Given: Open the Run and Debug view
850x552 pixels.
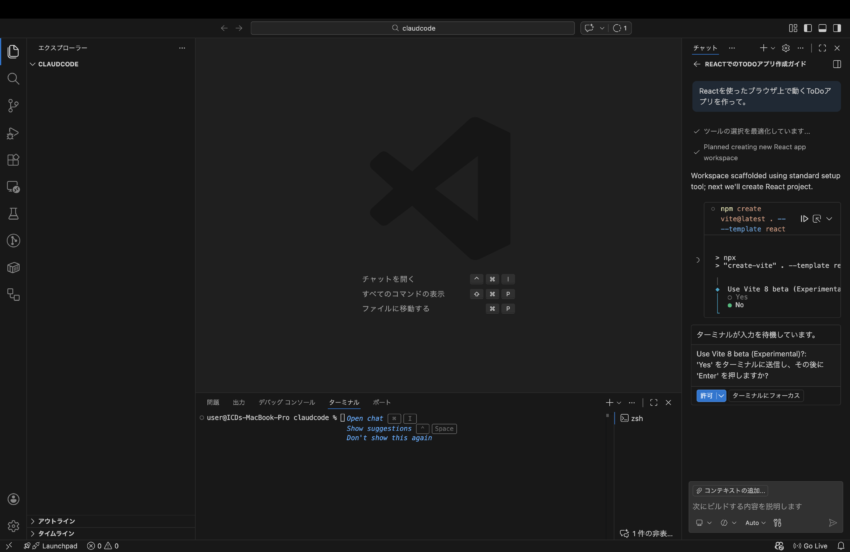Looking at the screenshot, I should 13,132.
